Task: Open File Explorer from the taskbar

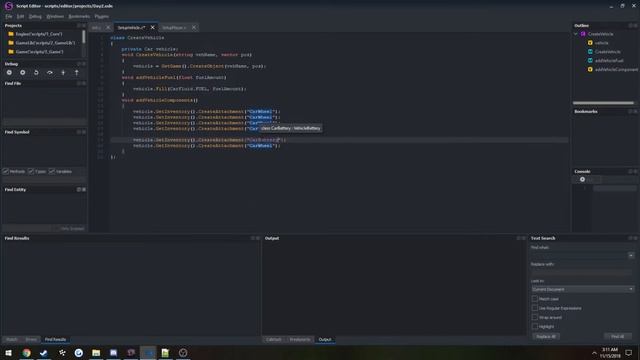Action: click(96, 353)
